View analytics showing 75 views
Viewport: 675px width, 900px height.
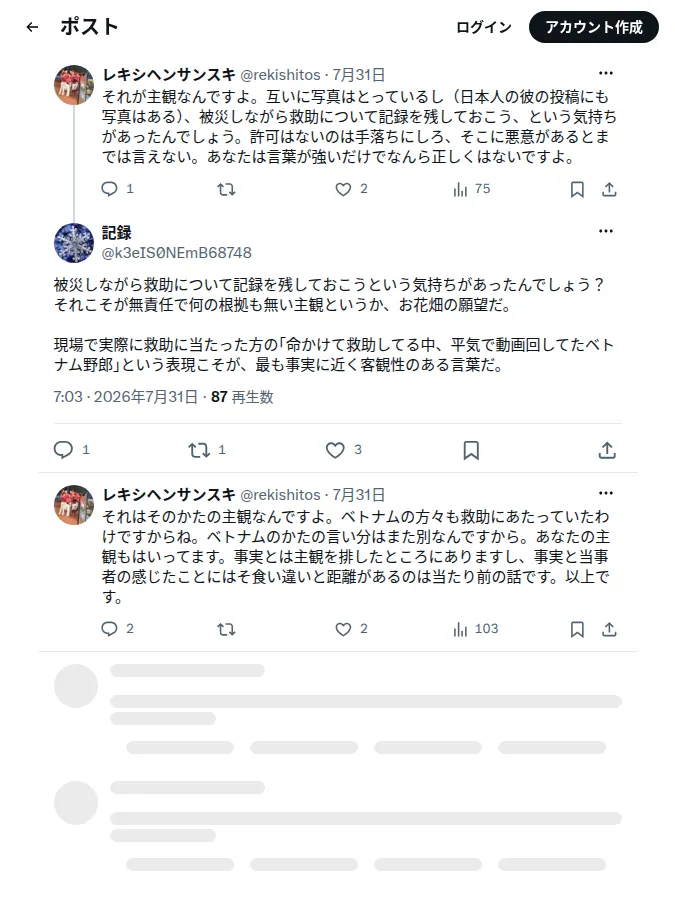pyautogui.click(x=471, y=189)
